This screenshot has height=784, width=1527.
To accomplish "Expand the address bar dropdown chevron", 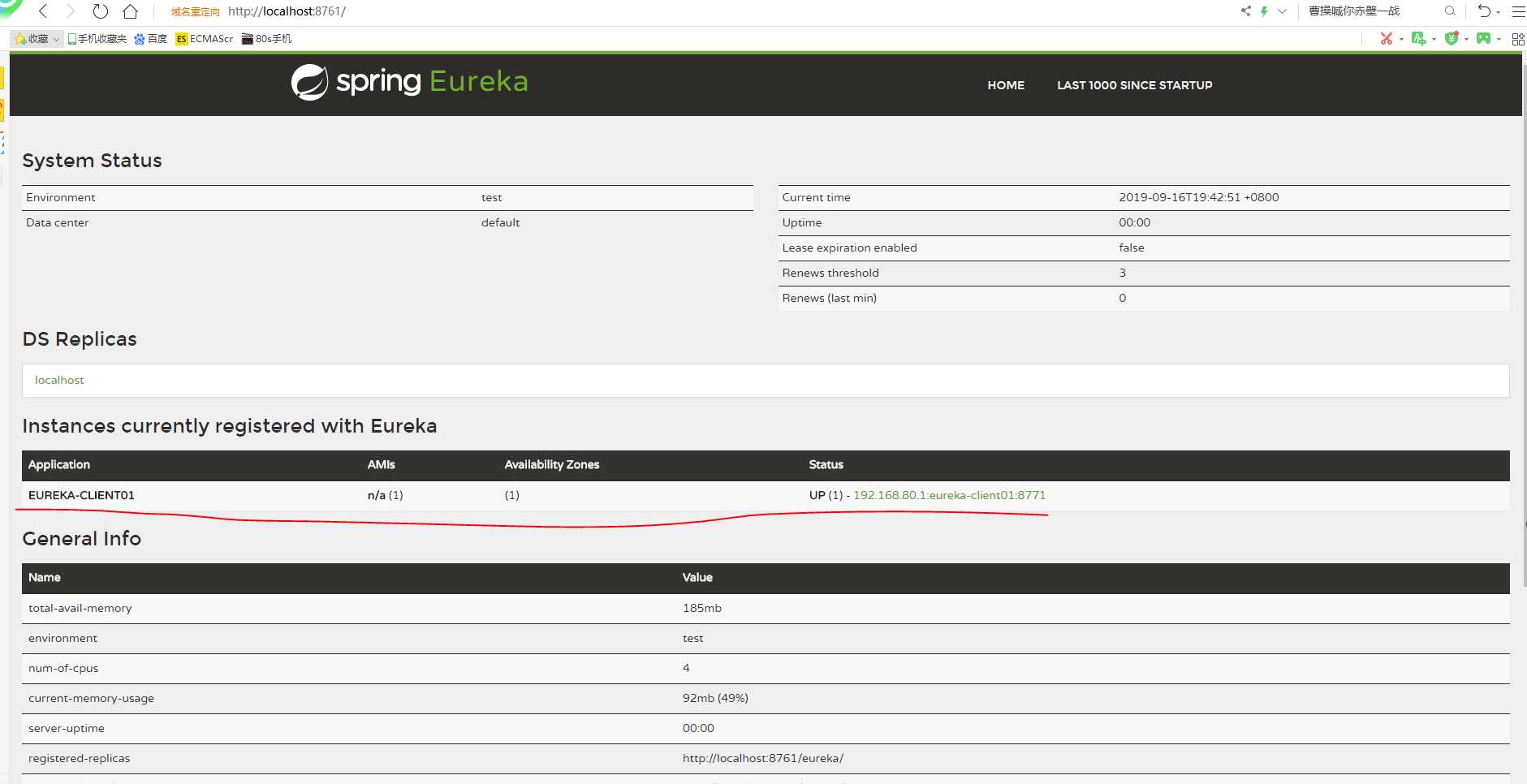I will [x=1282, y=11].
